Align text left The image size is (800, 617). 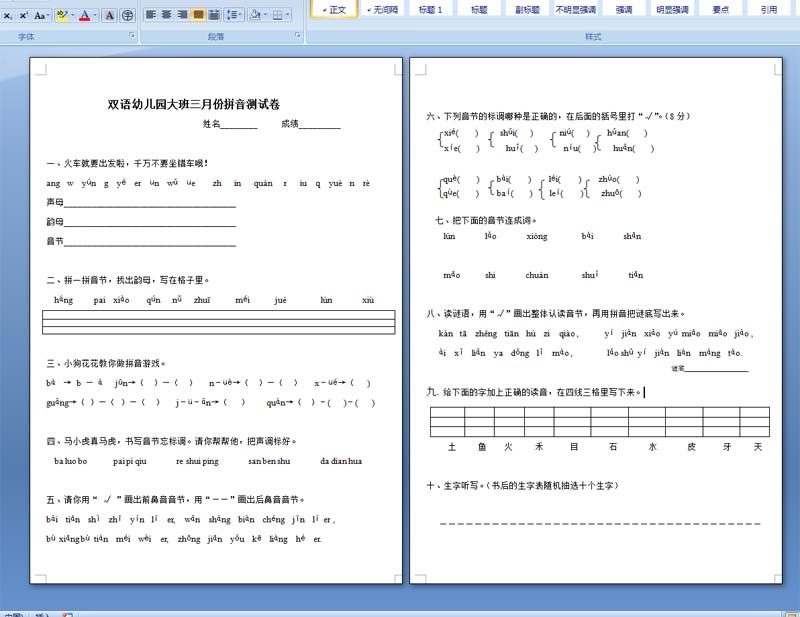151,15
